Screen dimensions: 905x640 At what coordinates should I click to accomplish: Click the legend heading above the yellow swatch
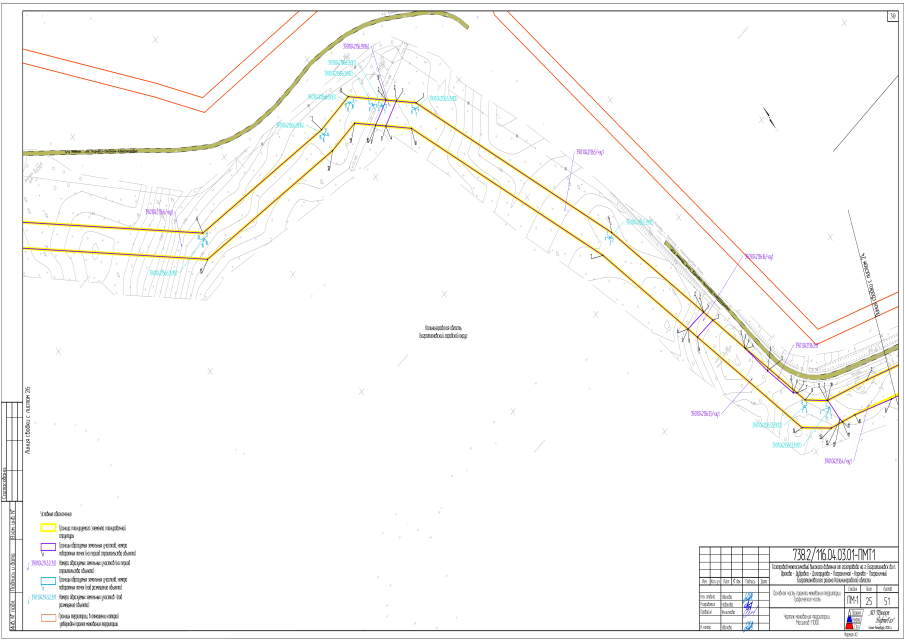click(56, 513)
